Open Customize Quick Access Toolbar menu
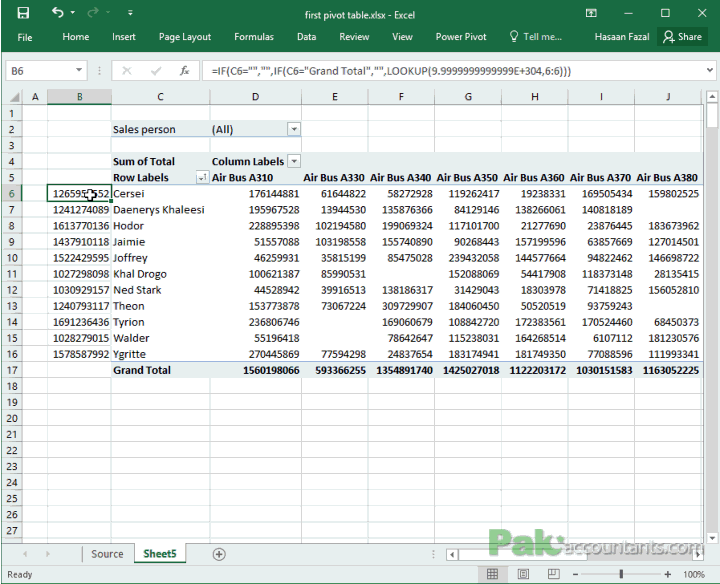 click(130, 13)
